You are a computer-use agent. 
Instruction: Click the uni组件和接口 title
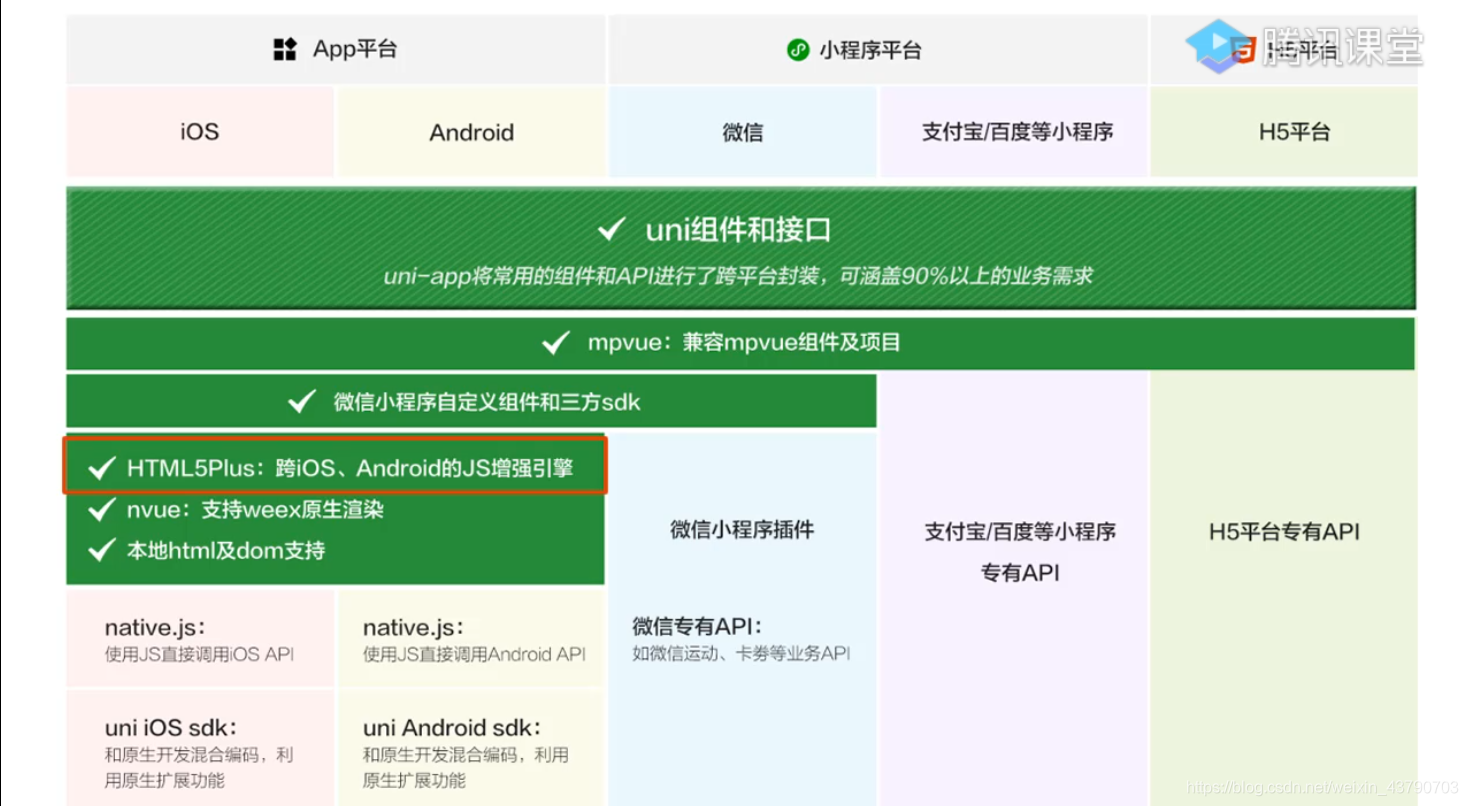(x=738, y=231)
